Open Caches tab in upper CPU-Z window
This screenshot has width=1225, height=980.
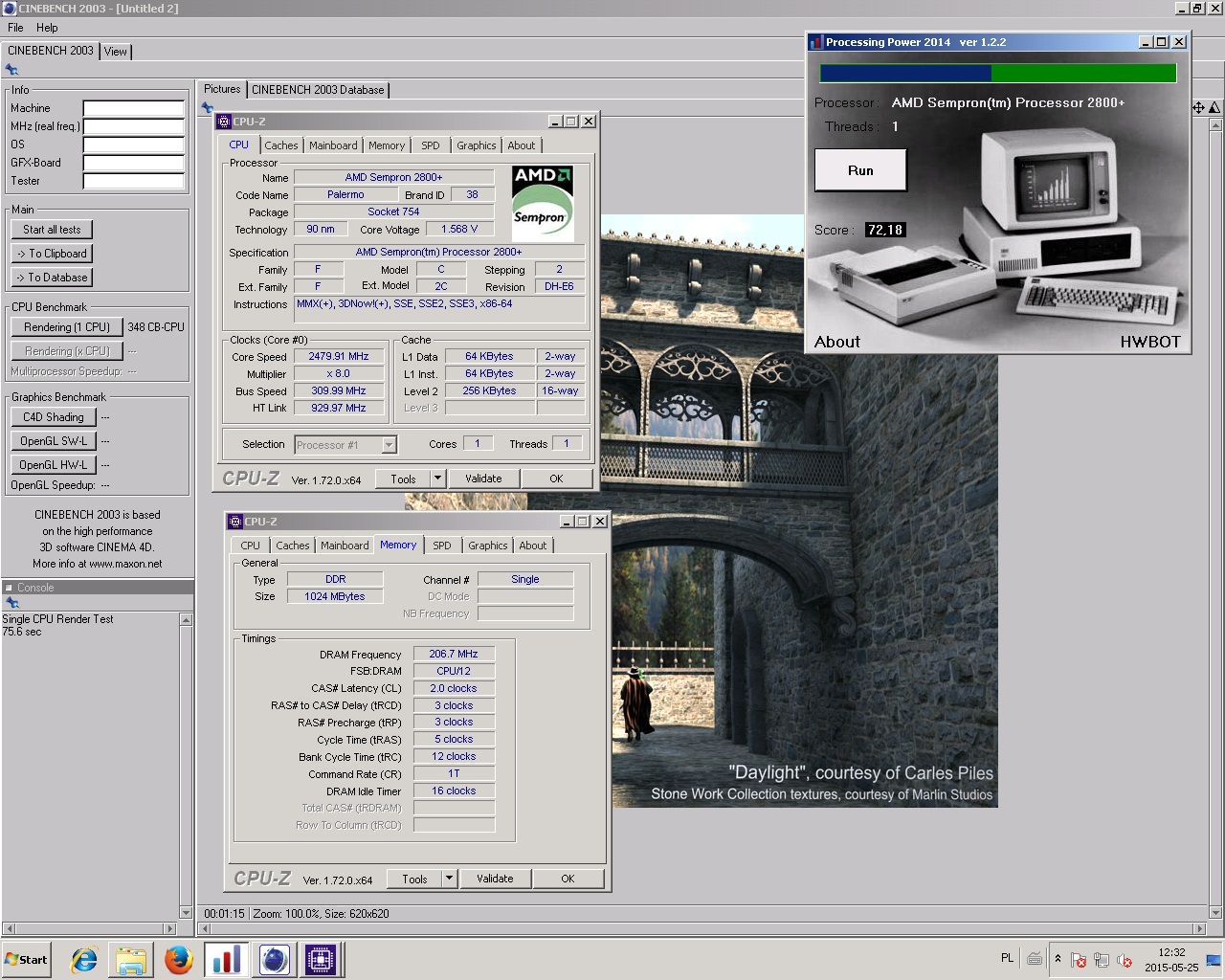click(281, 145)
